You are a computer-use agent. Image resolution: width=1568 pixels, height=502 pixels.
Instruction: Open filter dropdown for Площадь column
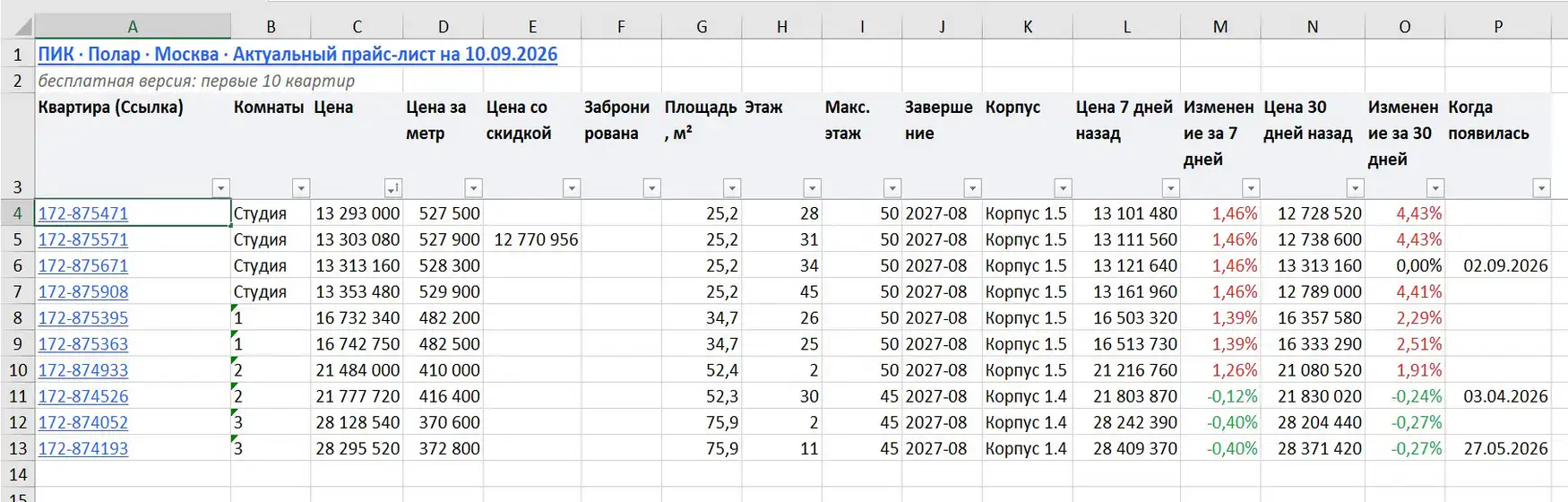732,188
